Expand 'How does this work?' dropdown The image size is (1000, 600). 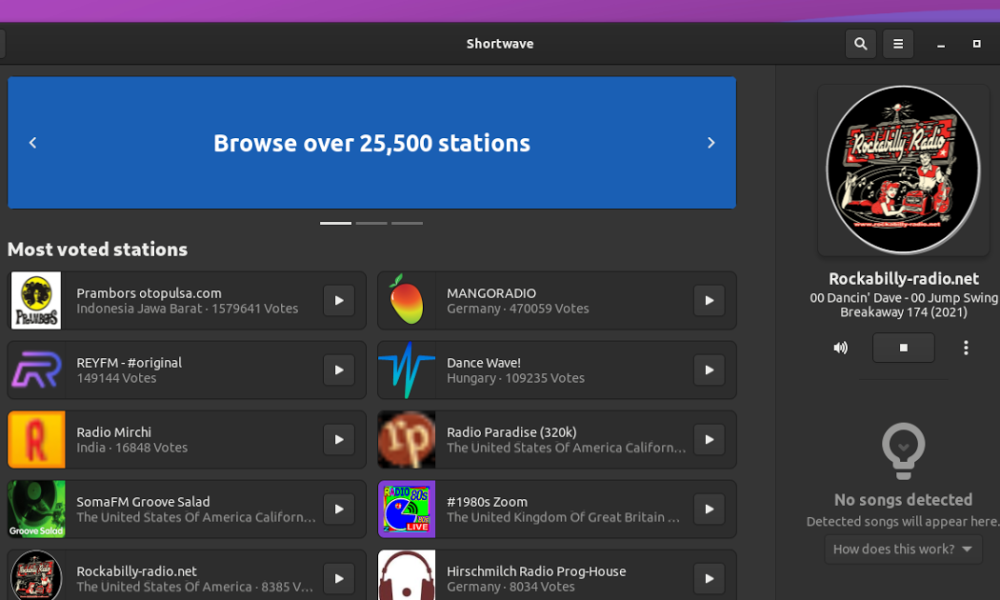click(903, 549)
